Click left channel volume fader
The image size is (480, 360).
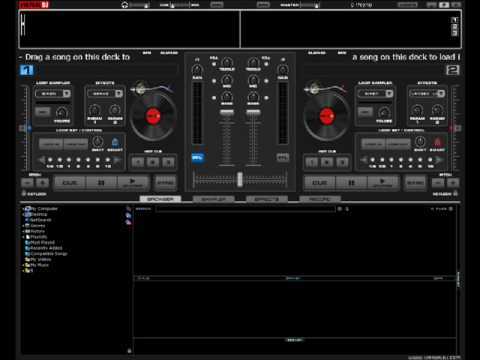coord(227,112)
